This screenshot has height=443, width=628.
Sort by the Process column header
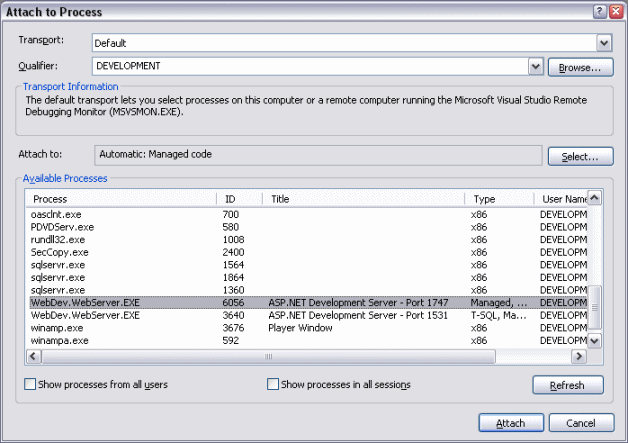click(122, 199)
